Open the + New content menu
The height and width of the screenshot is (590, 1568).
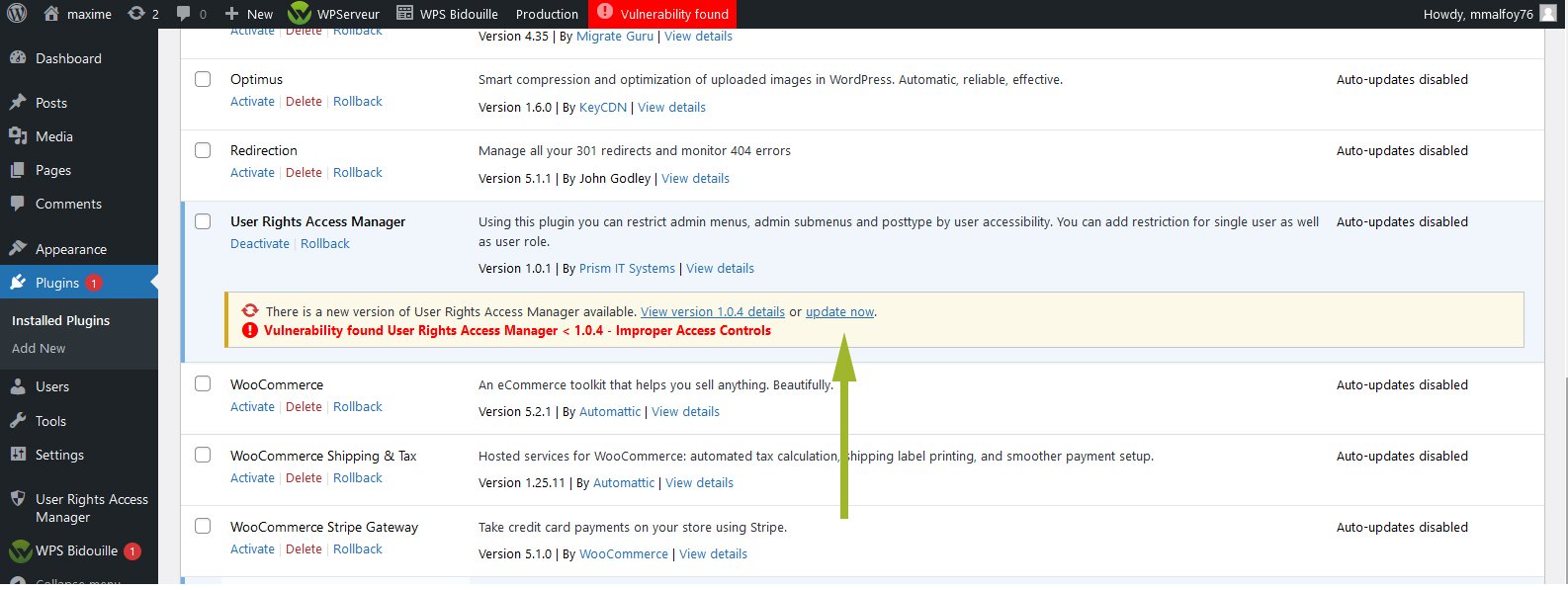click(x=249, y=14)
